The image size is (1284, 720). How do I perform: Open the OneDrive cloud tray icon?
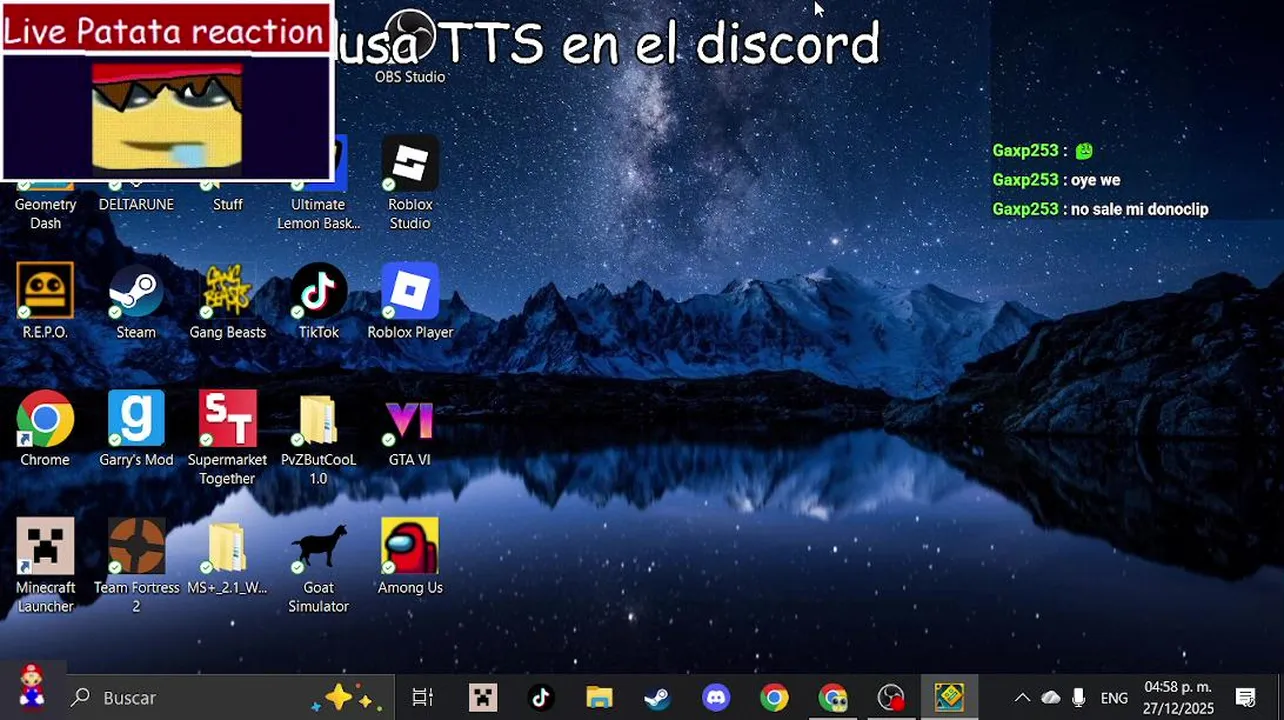pyautogui.click(x=1051, y=698)
